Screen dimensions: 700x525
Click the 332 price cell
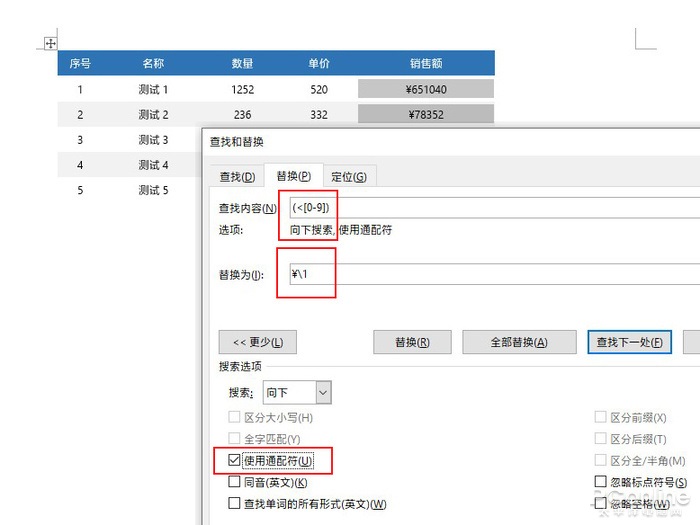tap(319, 115)
